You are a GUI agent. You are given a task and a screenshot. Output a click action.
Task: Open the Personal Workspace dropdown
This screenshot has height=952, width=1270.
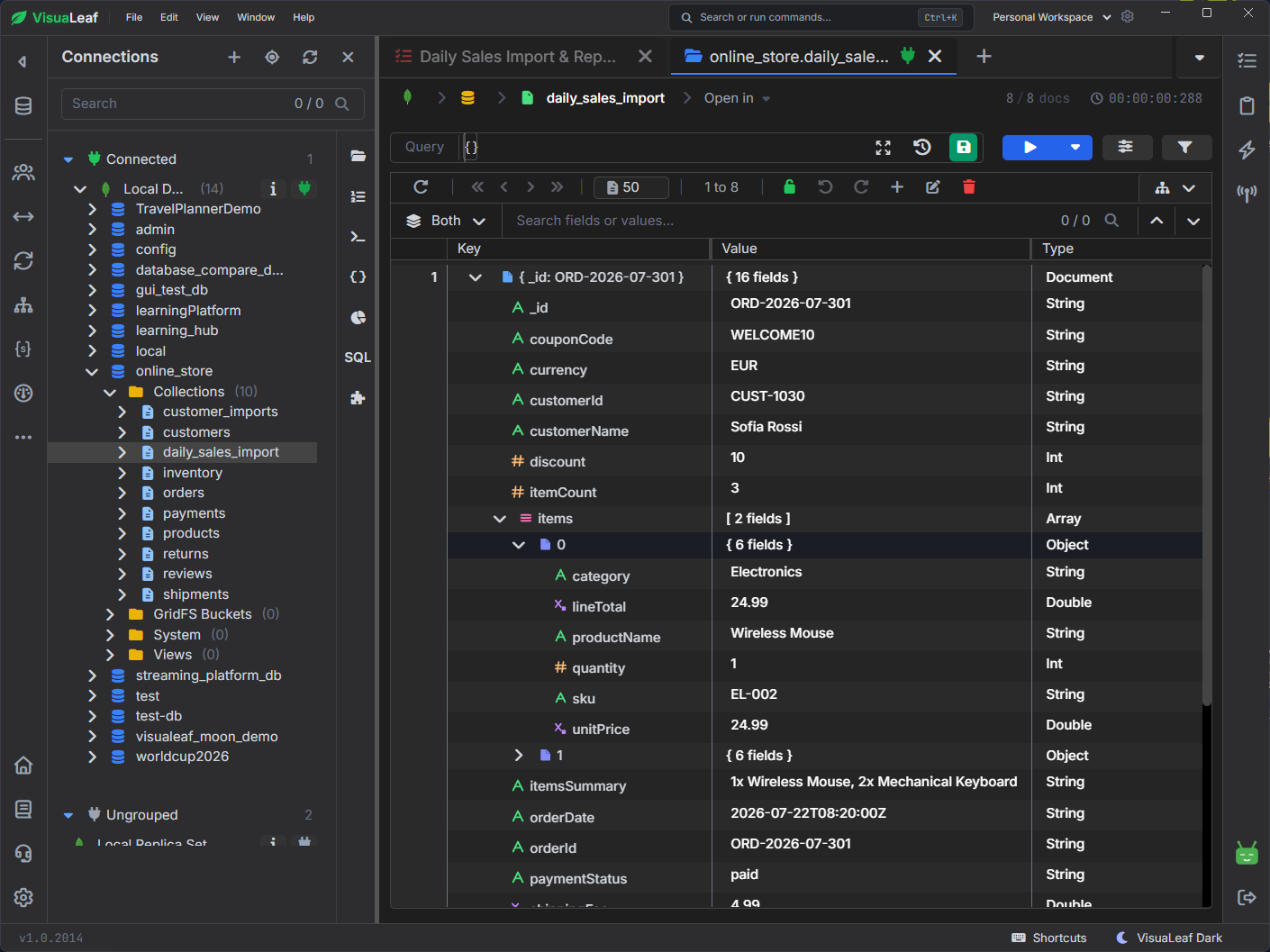tap(1052, 17)
